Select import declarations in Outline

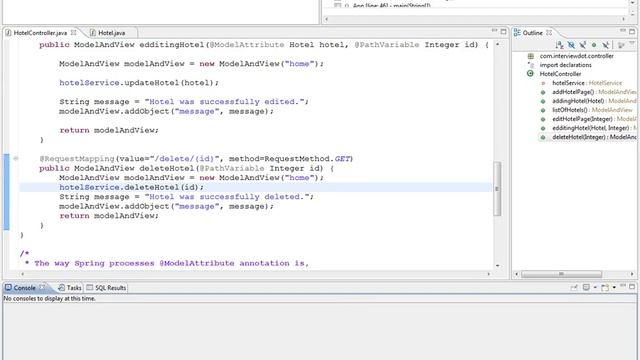565,65
